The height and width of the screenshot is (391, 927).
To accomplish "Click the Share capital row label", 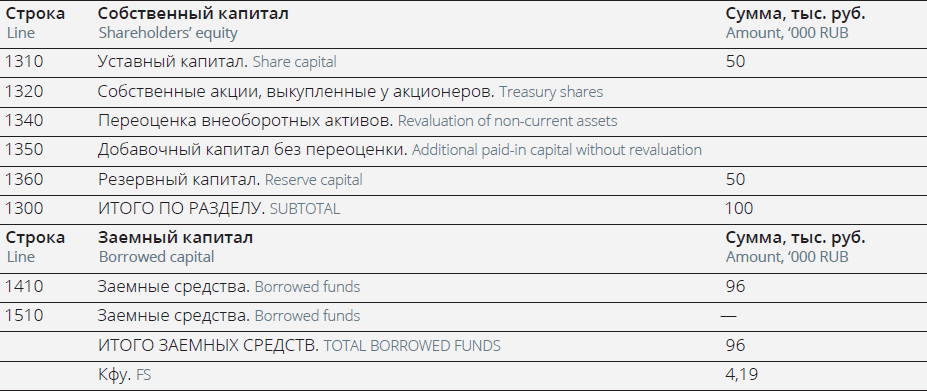I will pyautogui.click(x=217, y=62).
